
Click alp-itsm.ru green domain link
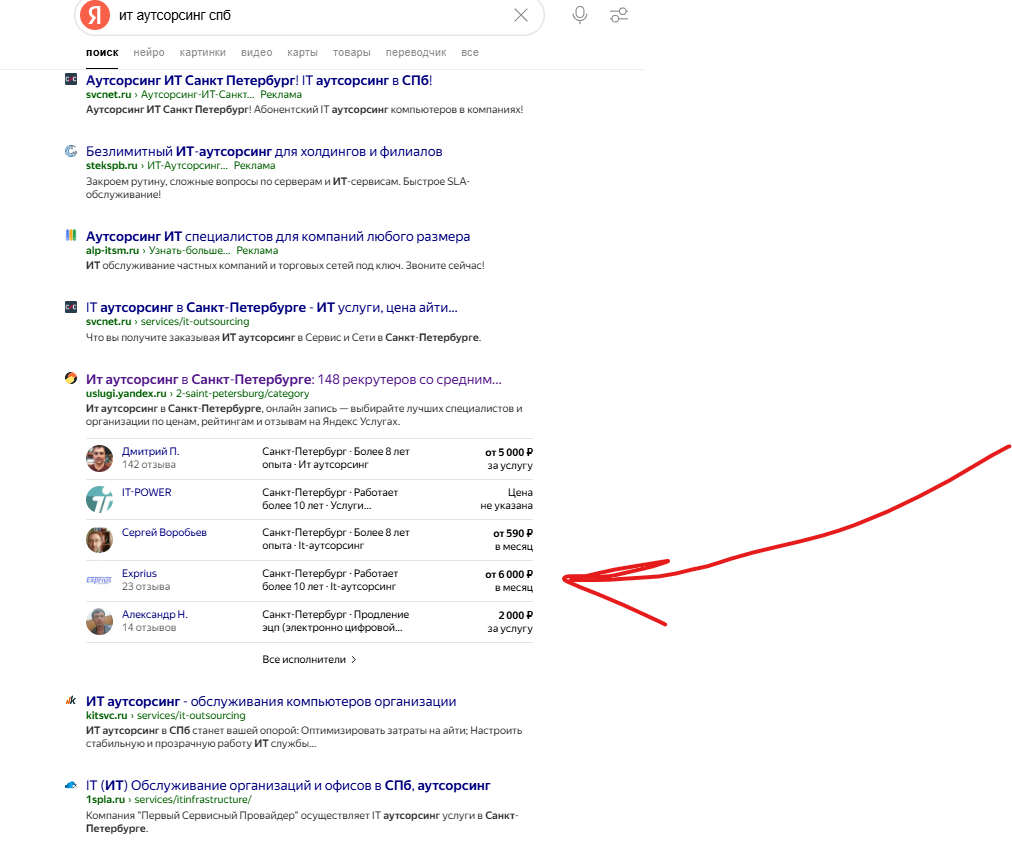click(112, 250)
